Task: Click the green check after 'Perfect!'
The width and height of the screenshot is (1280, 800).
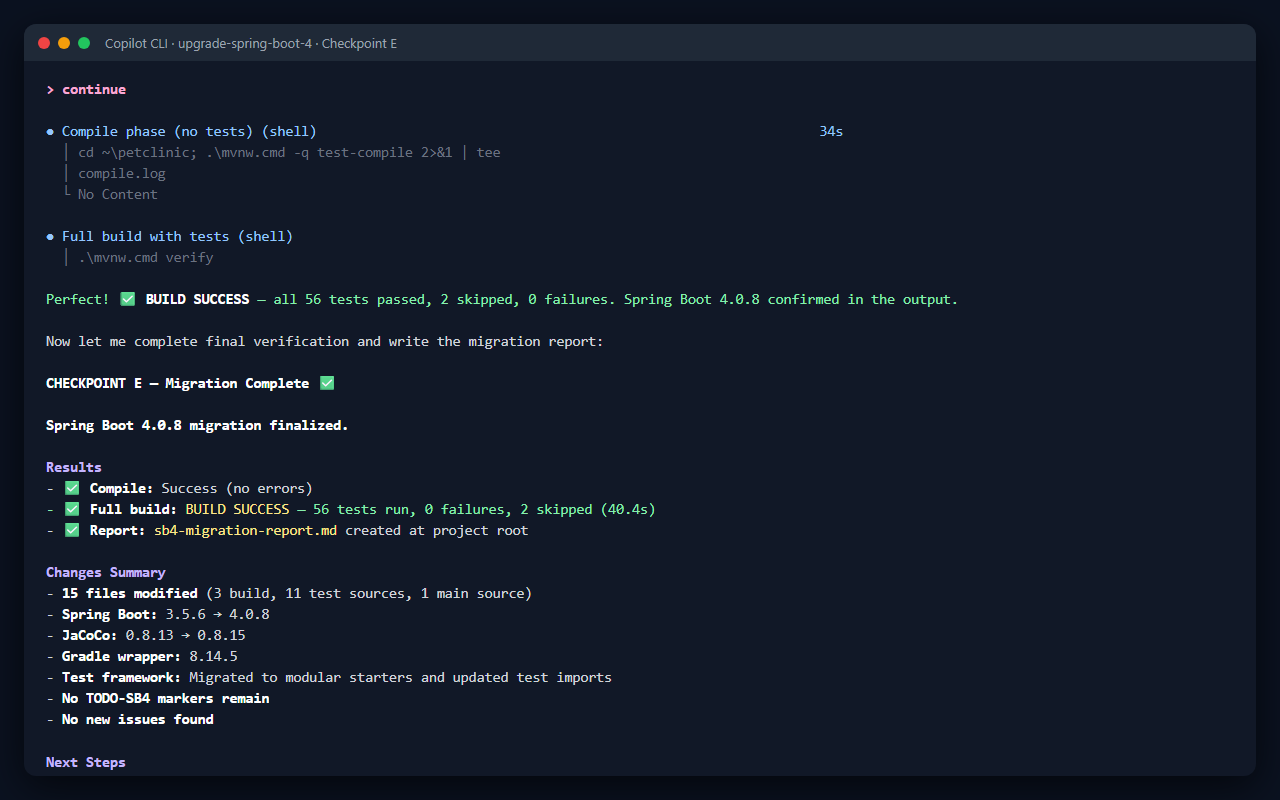Action: click(127, 299)
